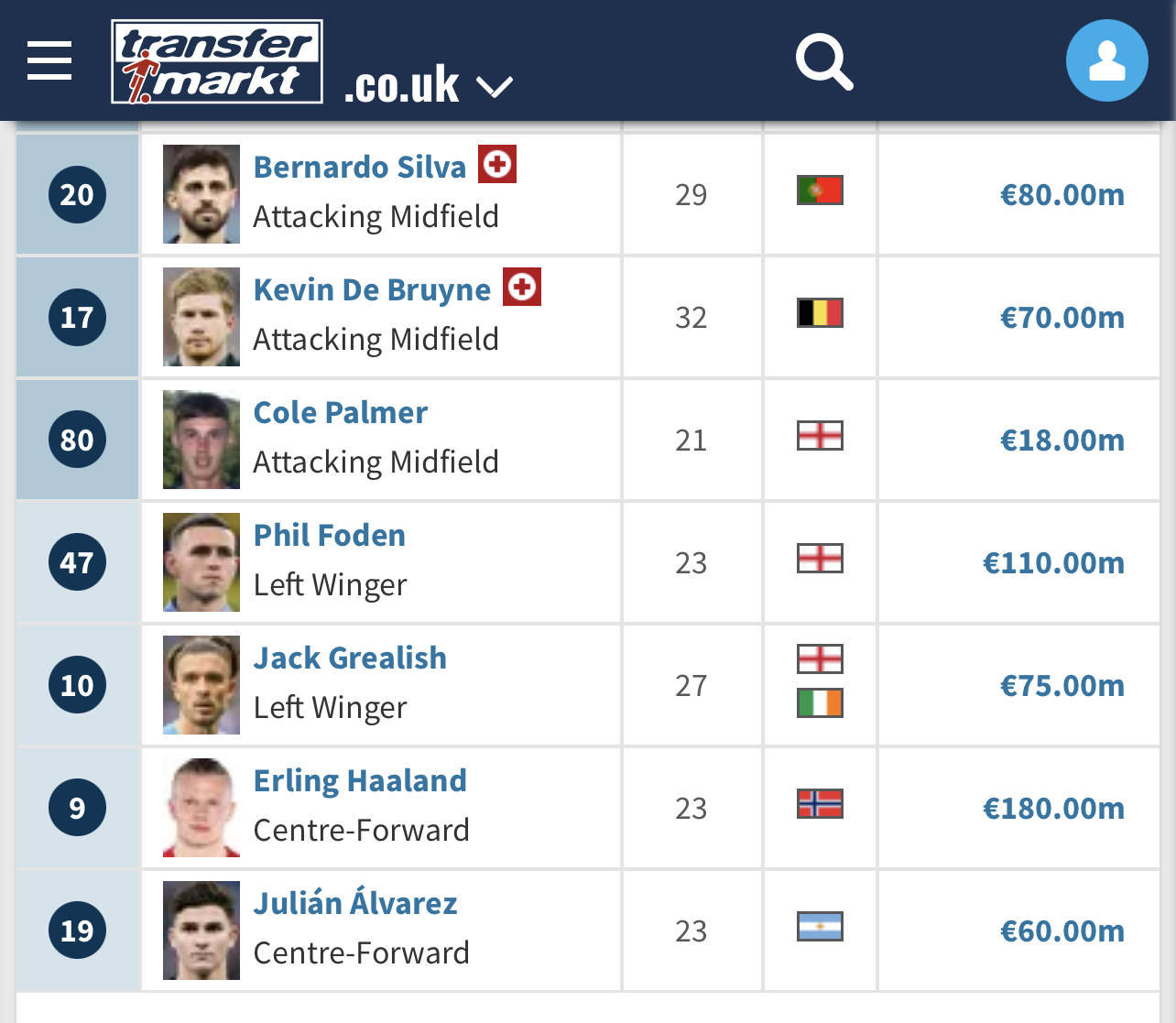
Task: Open Erling Haaland's player profile link
Action: [x=360, y=780]
